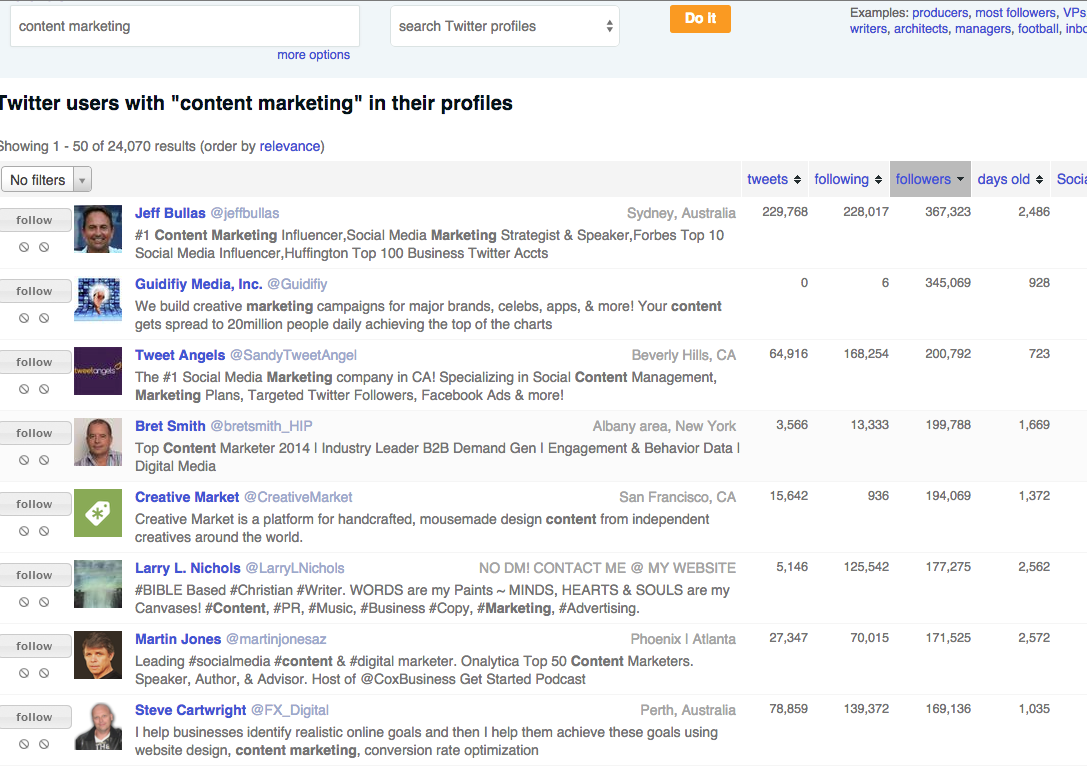The image size is (1087, 772).
Task: Sort results by the tweets column
Action: [x=774, y=179]
